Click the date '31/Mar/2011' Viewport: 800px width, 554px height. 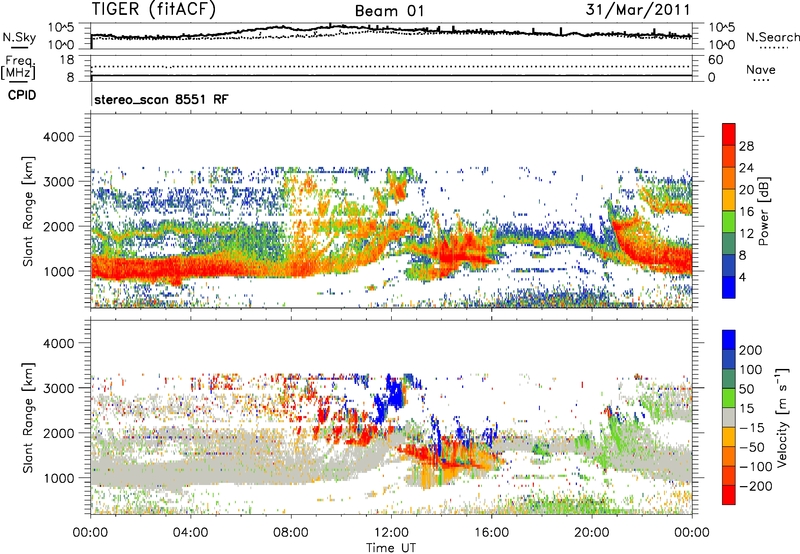(637, 10)
